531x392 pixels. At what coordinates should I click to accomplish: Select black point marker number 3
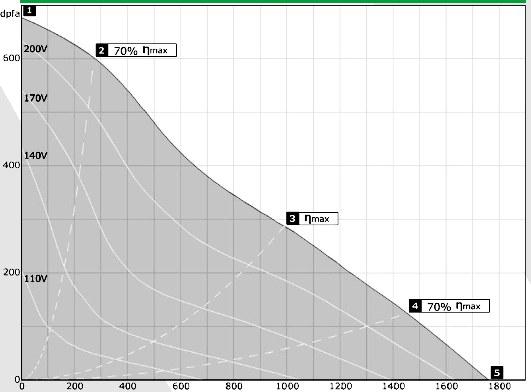click(292, 218)
